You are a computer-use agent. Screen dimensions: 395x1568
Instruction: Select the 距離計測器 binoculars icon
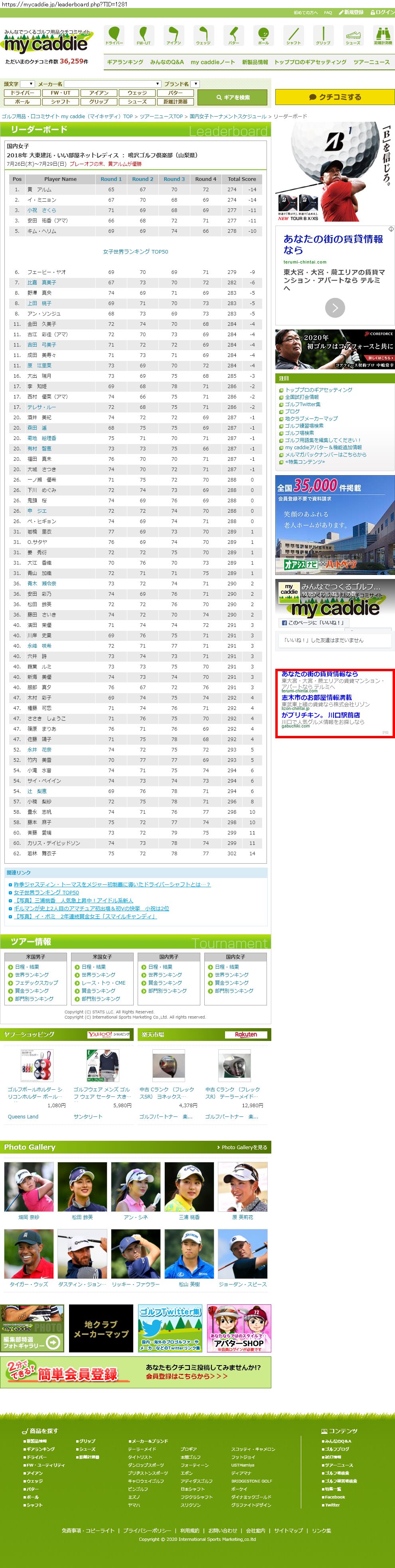click(382, 35)
